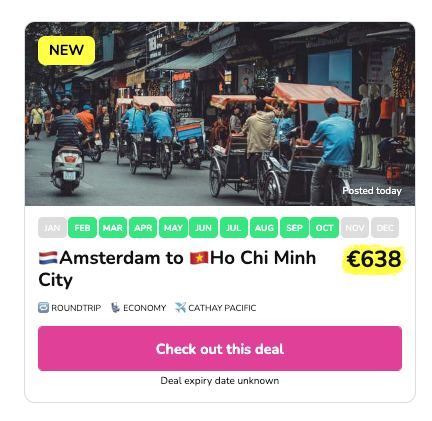Click the roundtrip arrows icon
Screen dimensions: 432x421
43,307
